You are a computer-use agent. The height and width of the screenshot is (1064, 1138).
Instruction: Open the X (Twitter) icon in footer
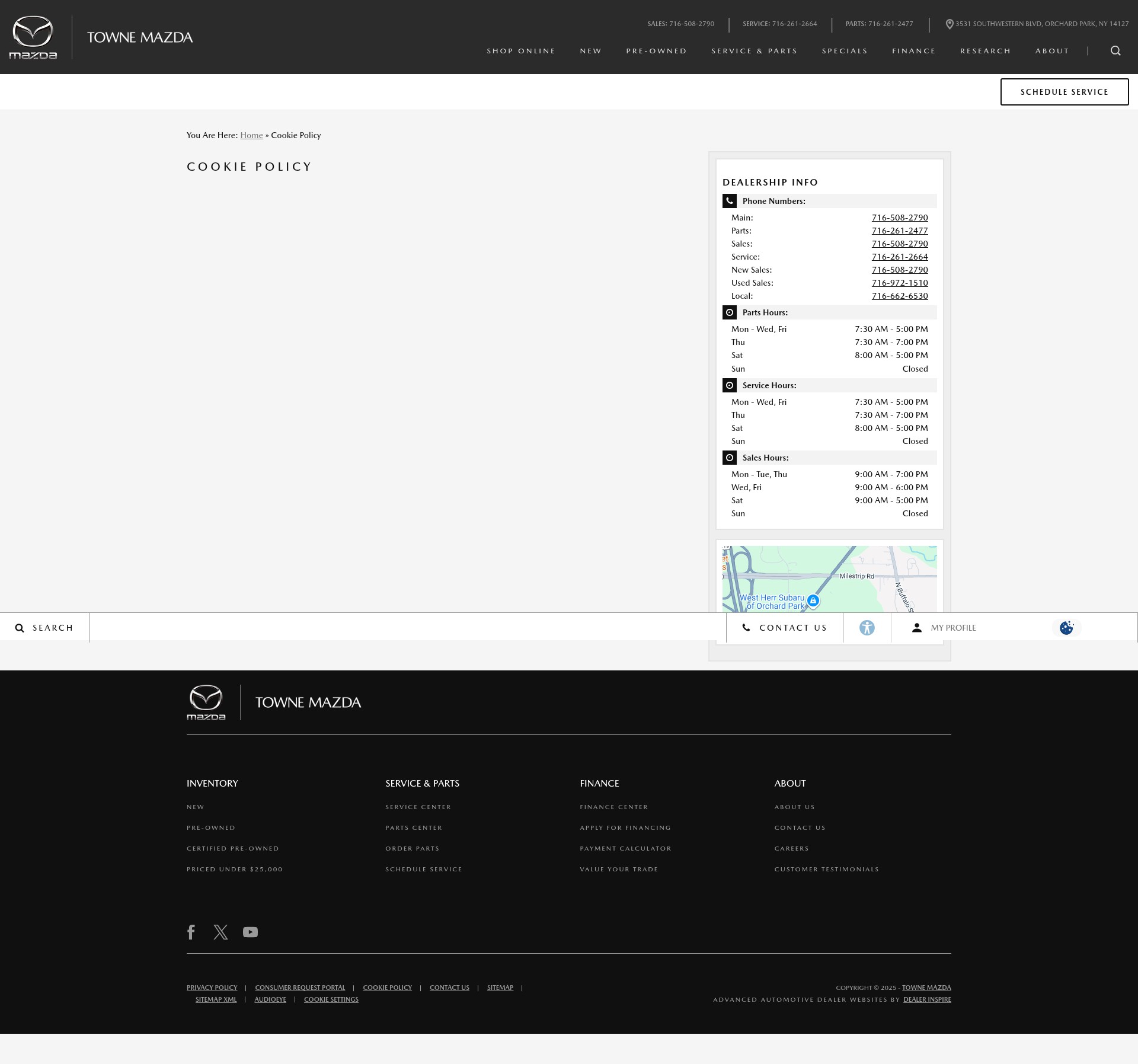(220, 932)
